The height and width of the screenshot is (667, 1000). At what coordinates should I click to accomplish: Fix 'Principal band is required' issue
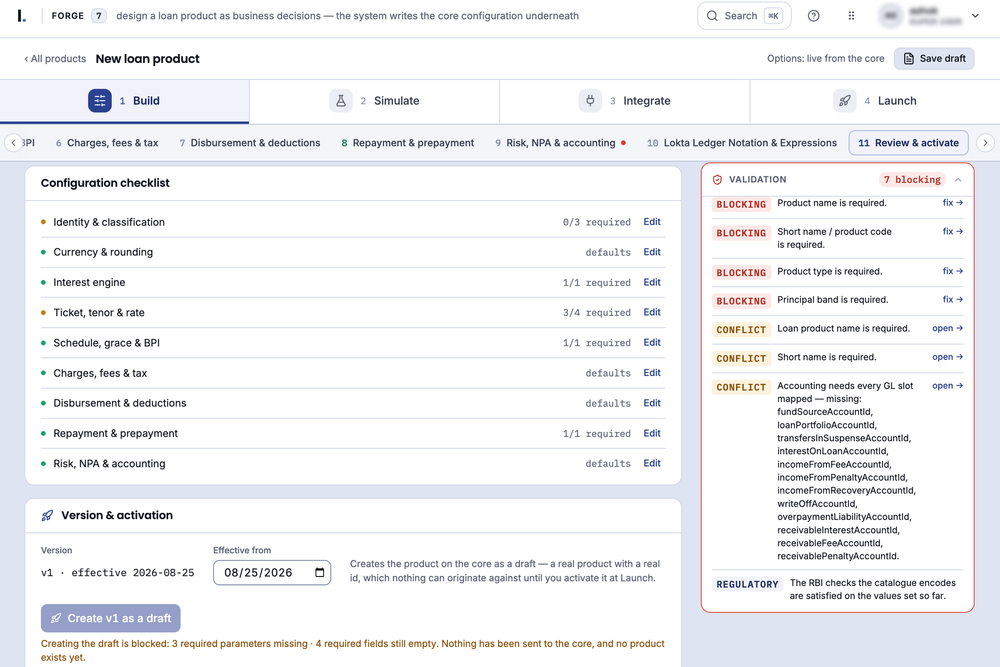(x=953, y=299)
